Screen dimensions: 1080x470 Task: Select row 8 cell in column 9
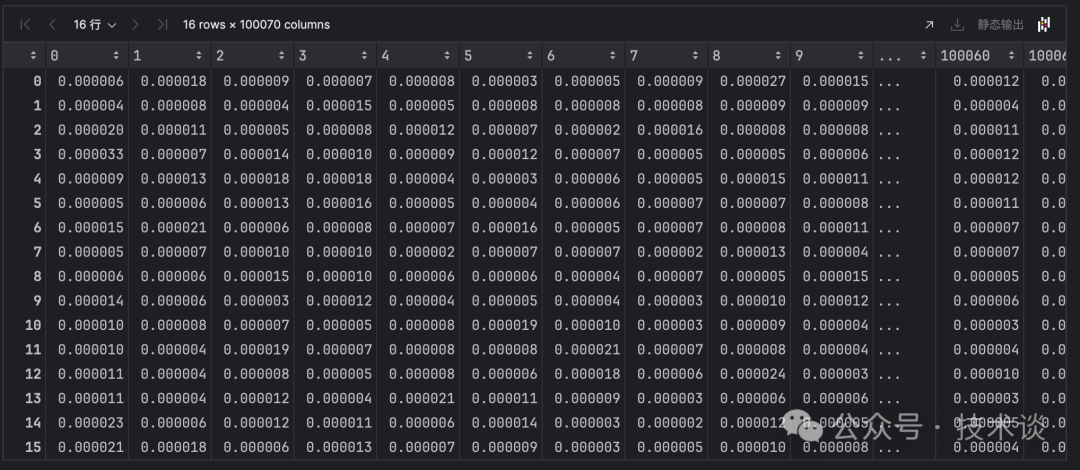(x=835, y=276)
